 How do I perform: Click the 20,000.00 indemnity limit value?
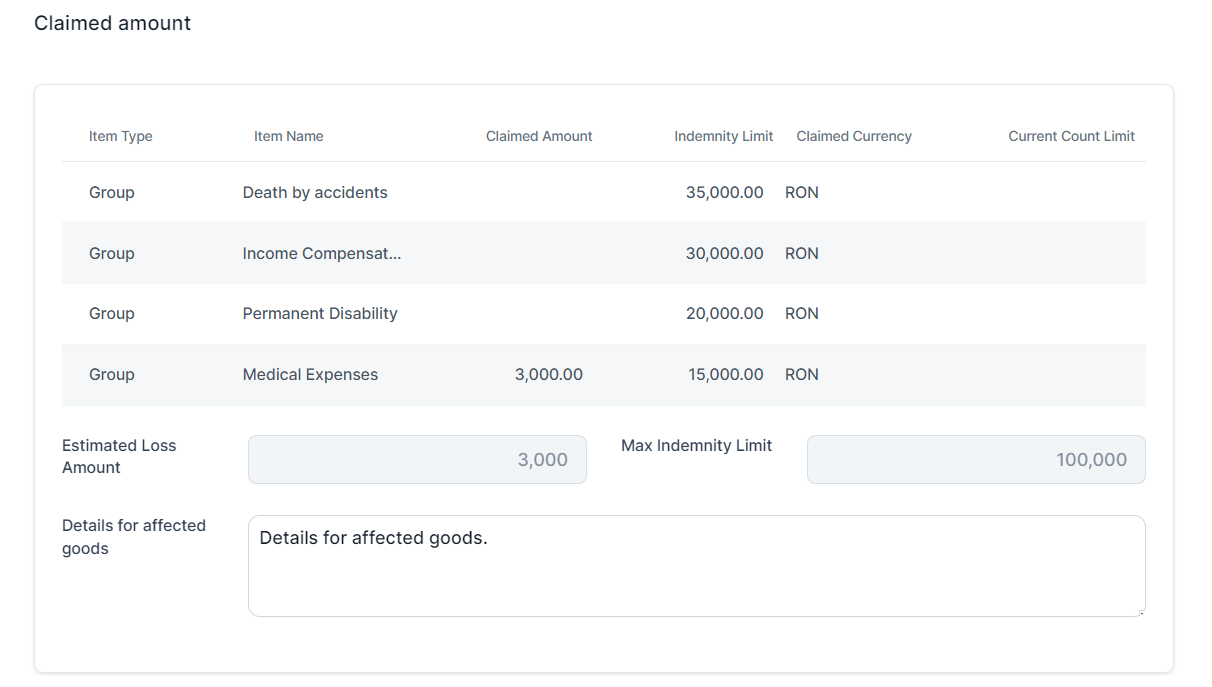pyautogui.click(x=724, y=313)
